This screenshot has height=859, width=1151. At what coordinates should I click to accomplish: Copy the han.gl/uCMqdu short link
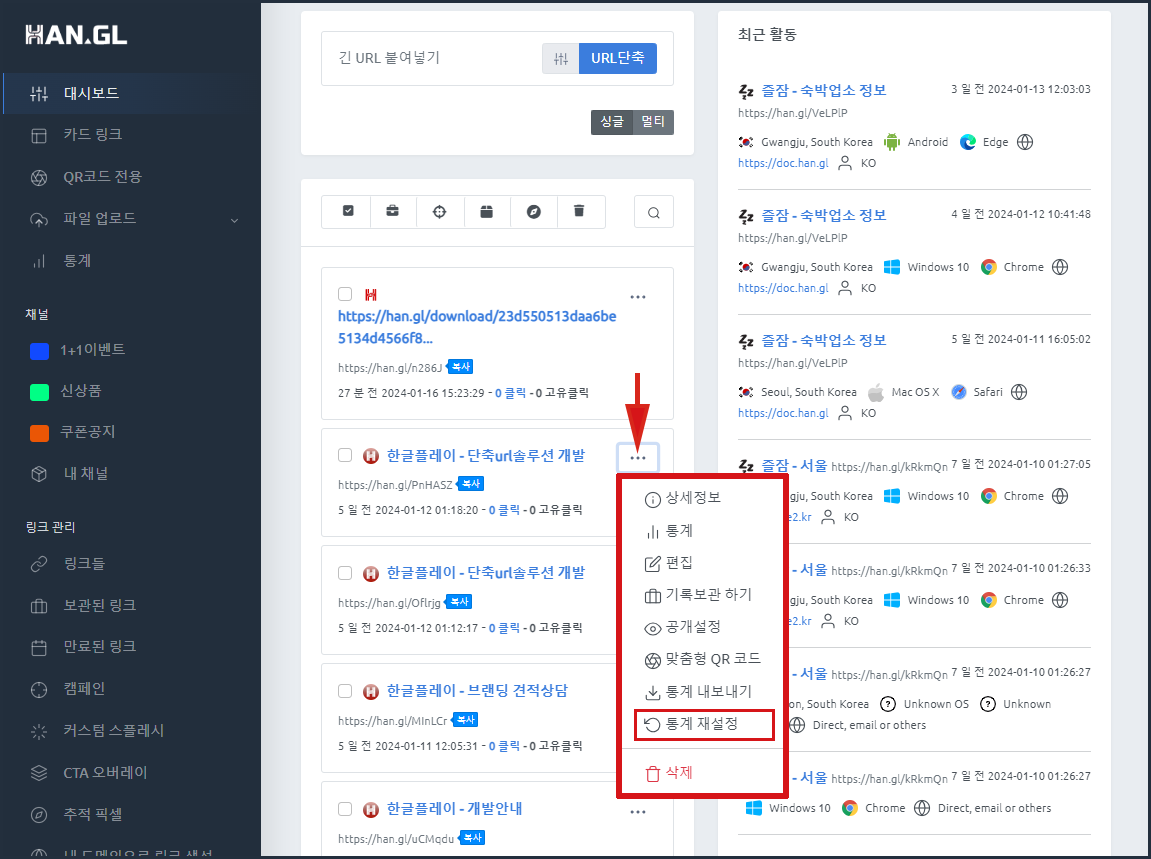point(473,838)
